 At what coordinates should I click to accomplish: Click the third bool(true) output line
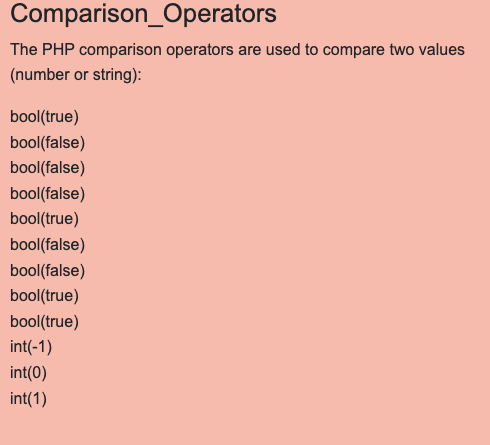(44, 296)
